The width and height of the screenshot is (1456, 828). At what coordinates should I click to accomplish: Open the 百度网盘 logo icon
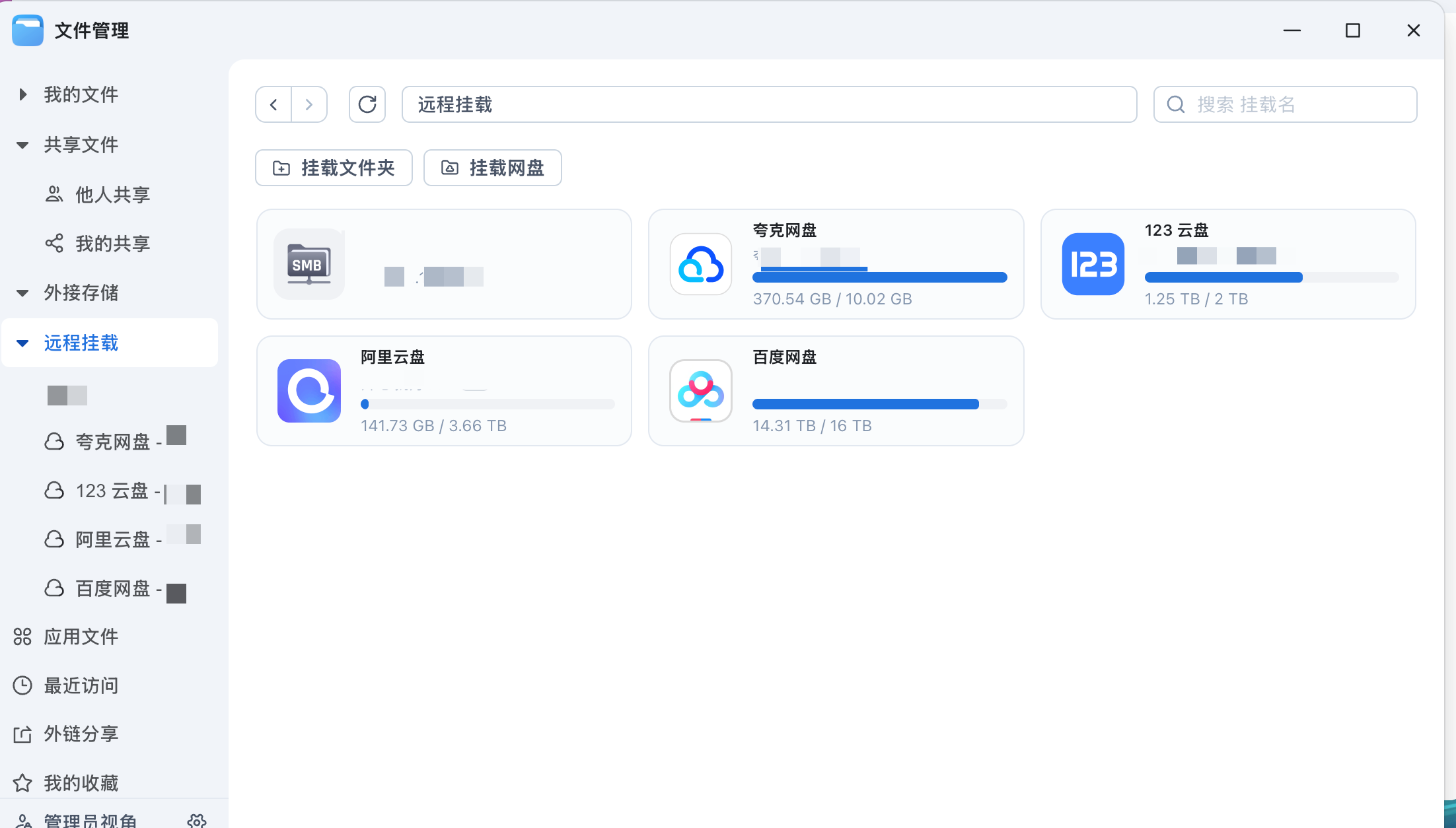(x=701, y=391)
